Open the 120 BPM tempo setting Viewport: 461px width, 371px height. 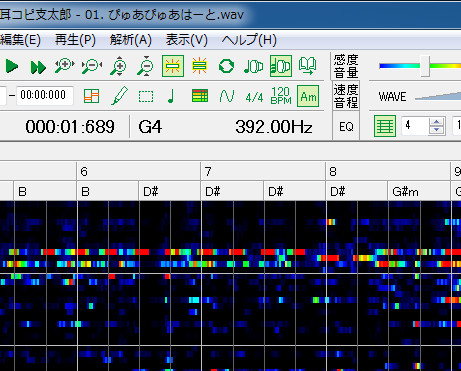[x=281, y=96]
